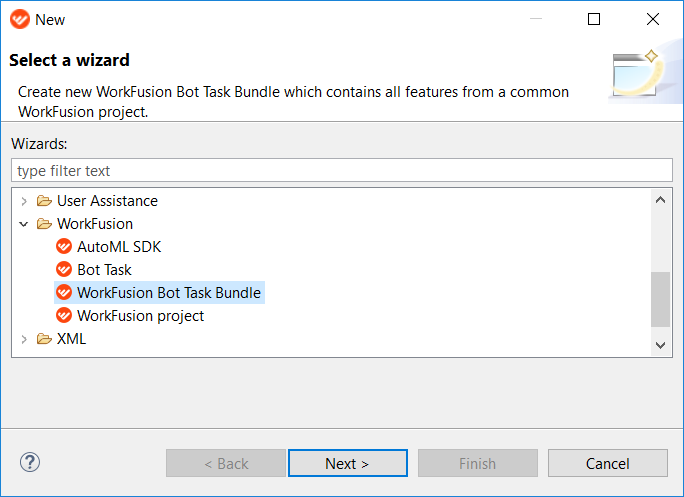Select the Bot Task wizard entry
Image resolution: width=684 pixels, height=497 pixels.
[104, 270]
